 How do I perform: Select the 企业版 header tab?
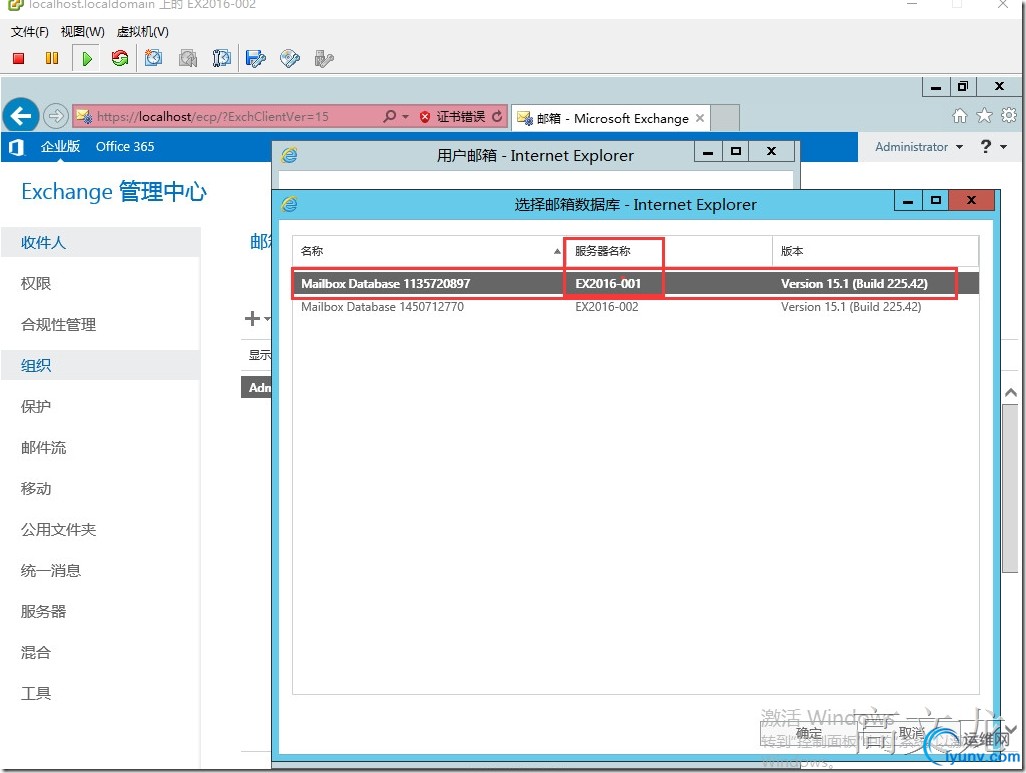[60, 147]
